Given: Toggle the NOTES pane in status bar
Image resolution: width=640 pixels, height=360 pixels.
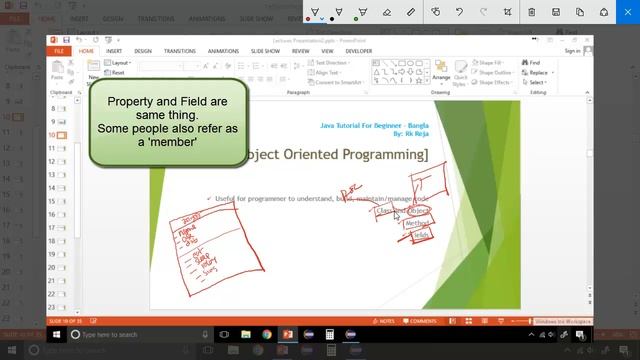Looking at the screenshot, I should tap(383, 321).
